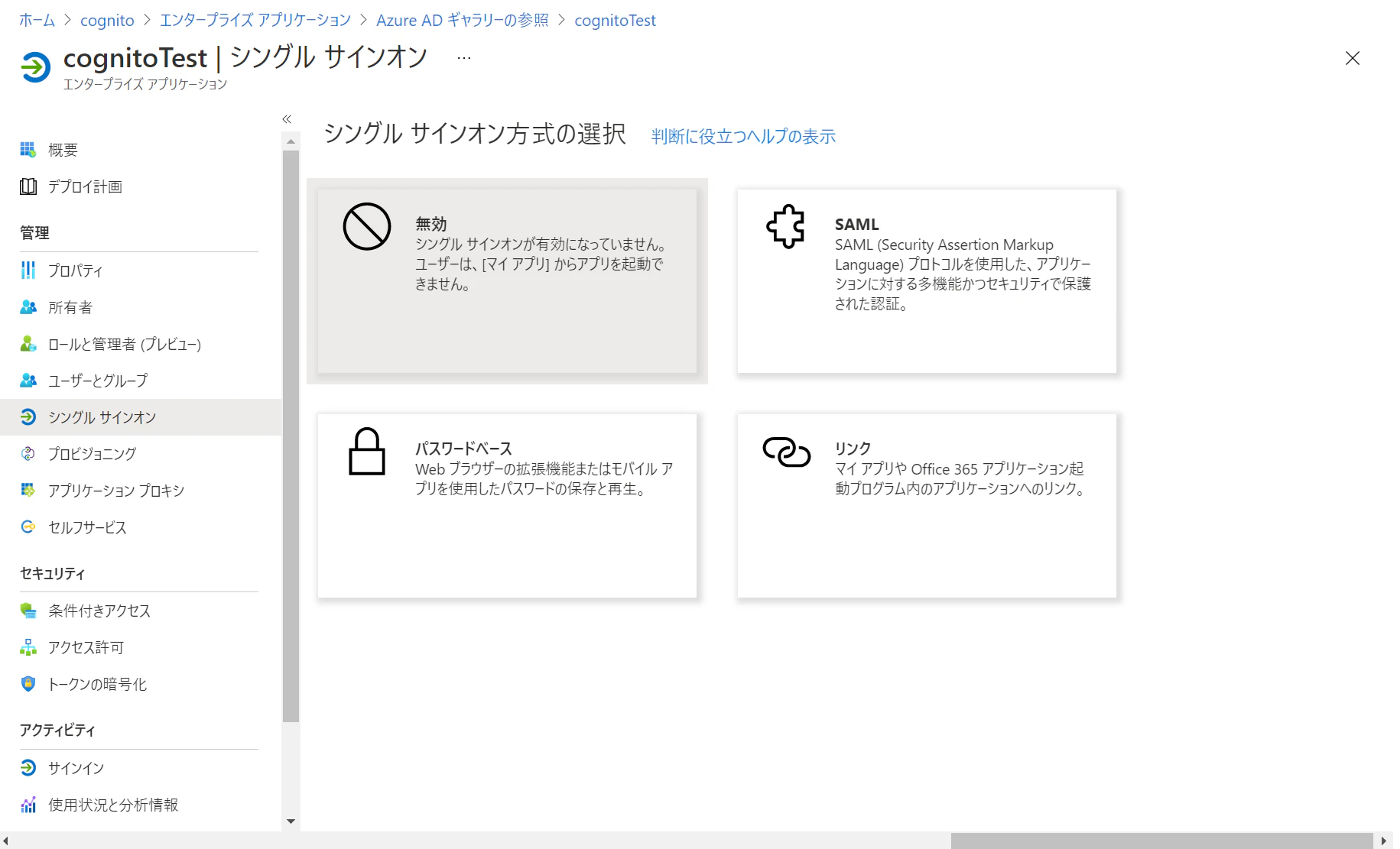Click the シングル サインオン arrow icon in sidebar
Viewport: 1400px width, 849px height.
[x=28, y=416]
